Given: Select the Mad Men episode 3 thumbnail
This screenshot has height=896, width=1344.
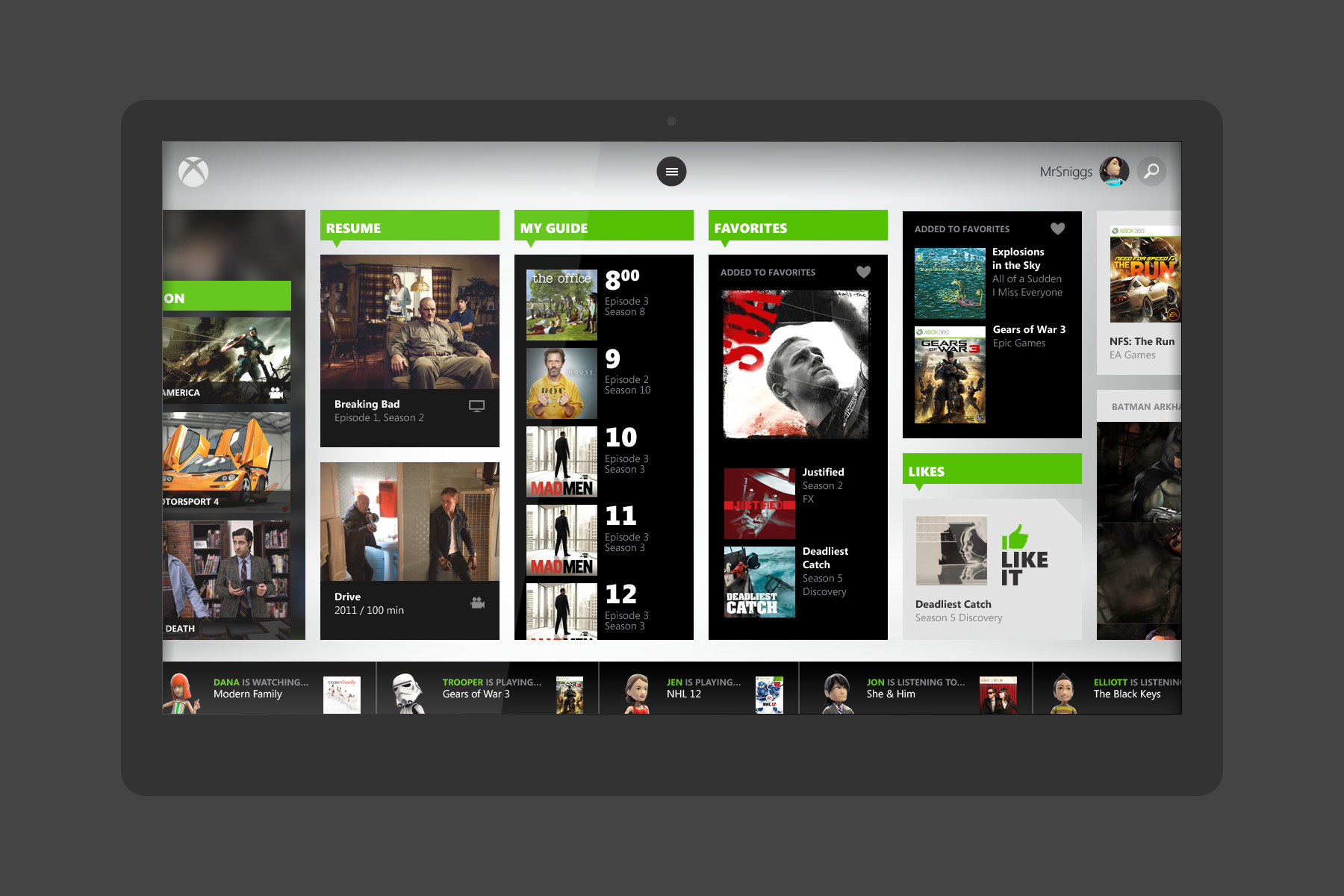Looking at the screenshot, I should tap(561, 461).
